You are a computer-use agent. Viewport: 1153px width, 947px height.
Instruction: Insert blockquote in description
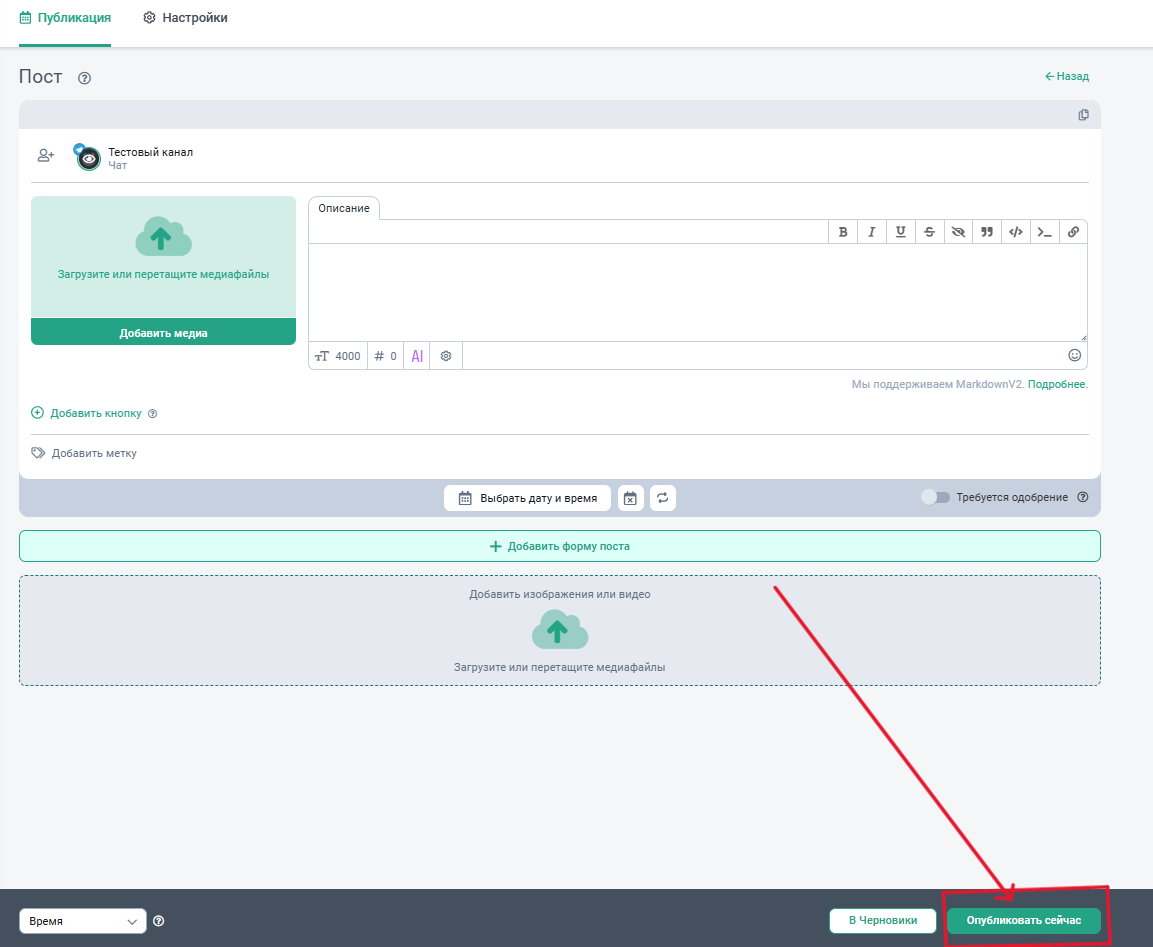point(987,232)
